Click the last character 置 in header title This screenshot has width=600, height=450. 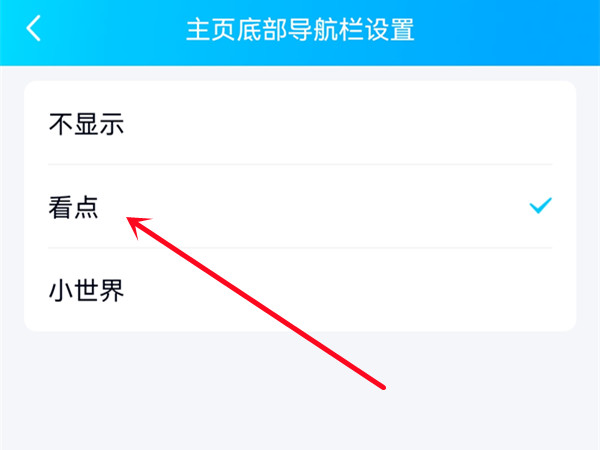(x=402, y=29)
